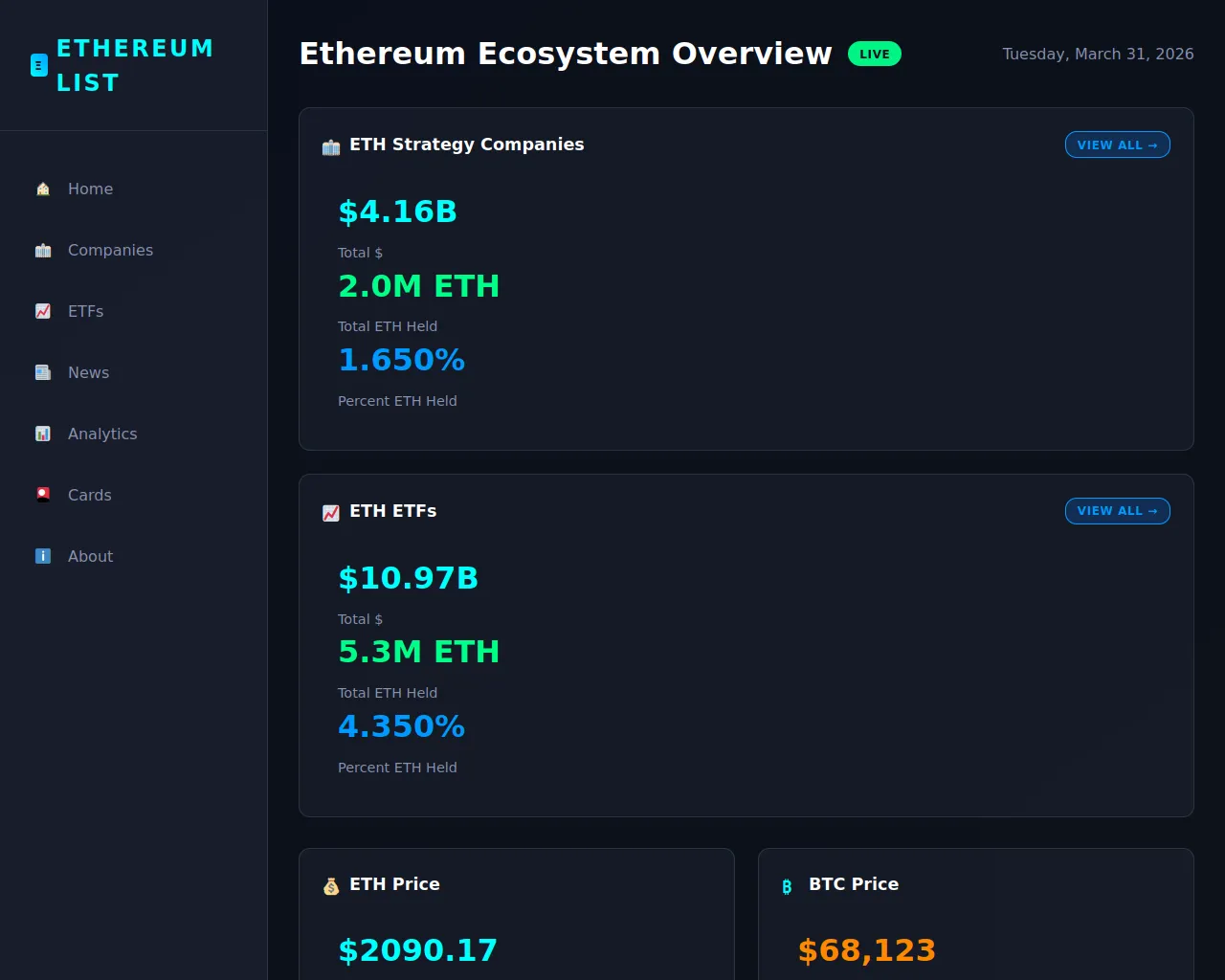Go to the Companies page
This screenshot has height=980, width=1225.
(110, 251)
